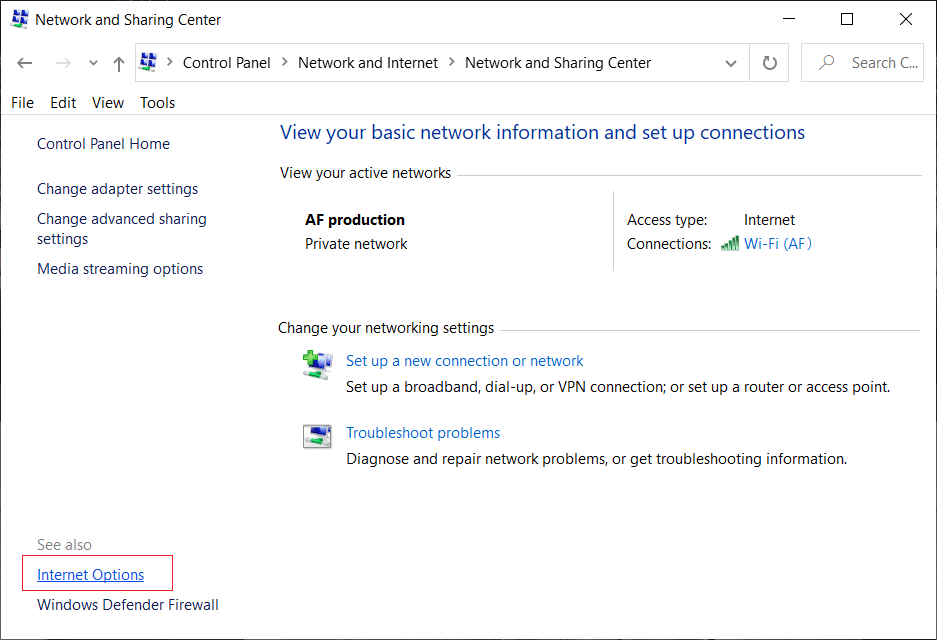Open Change advanced sharing settings
The height and width of the screenshot is (640, 937).
(x=122, y=229)
